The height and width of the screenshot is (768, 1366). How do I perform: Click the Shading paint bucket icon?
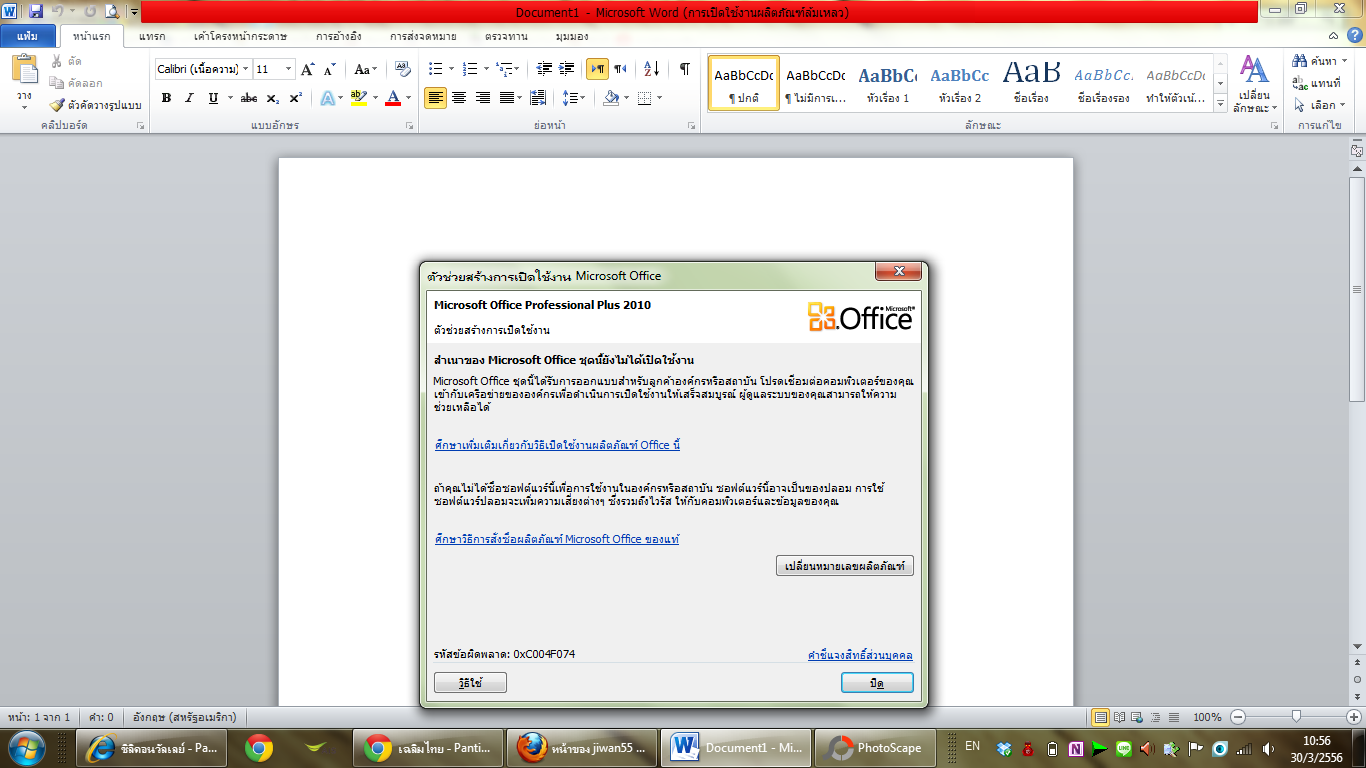611,98
